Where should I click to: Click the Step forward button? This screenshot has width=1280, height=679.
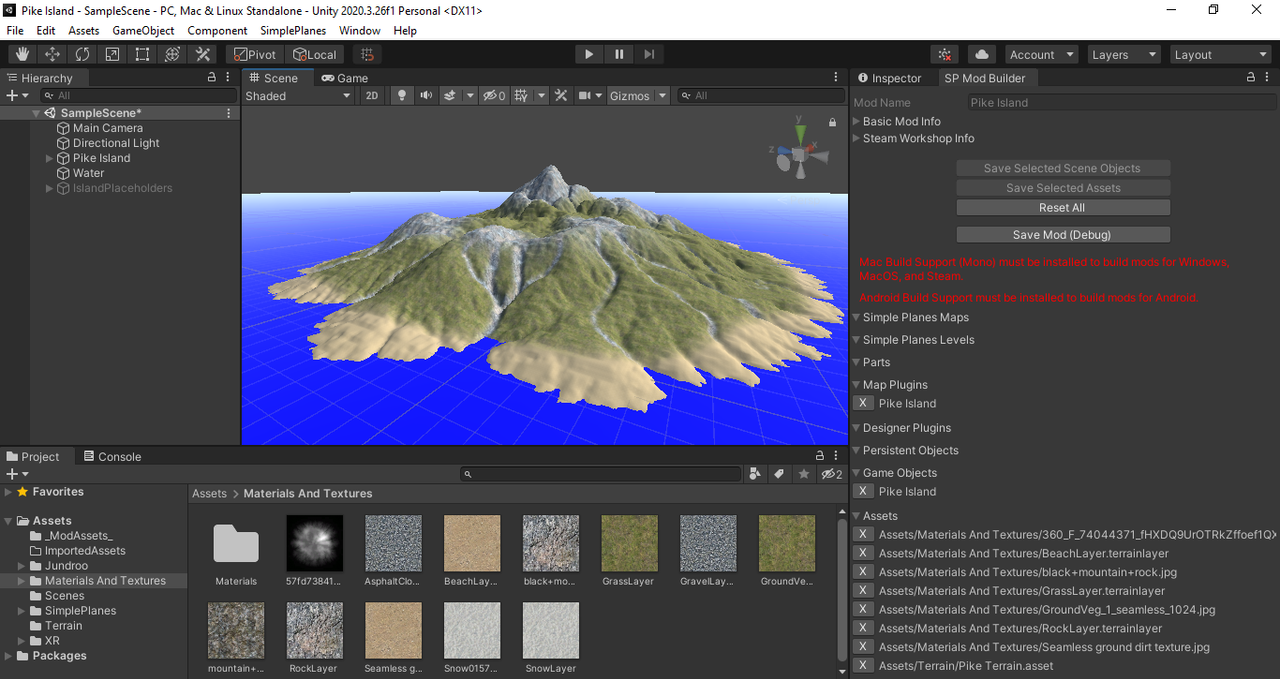[x=649, y=54]
